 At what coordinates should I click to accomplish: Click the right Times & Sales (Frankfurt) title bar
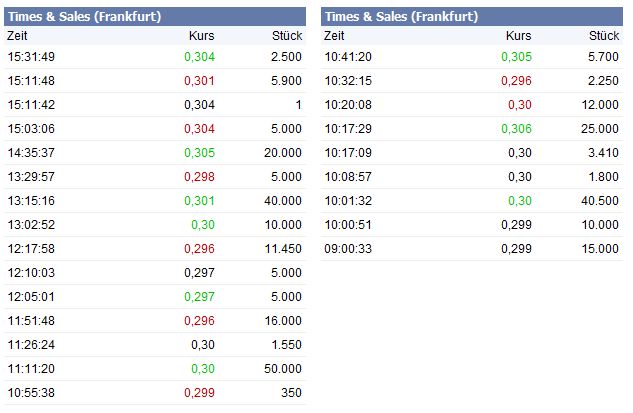coord(471,17)
